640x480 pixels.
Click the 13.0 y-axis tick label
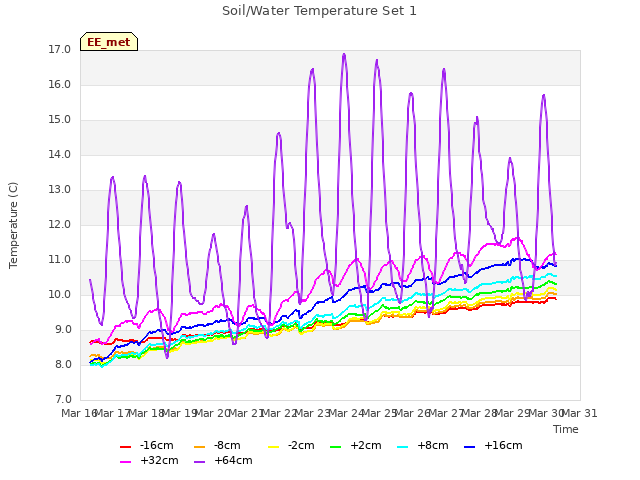[x=60, y=190]
